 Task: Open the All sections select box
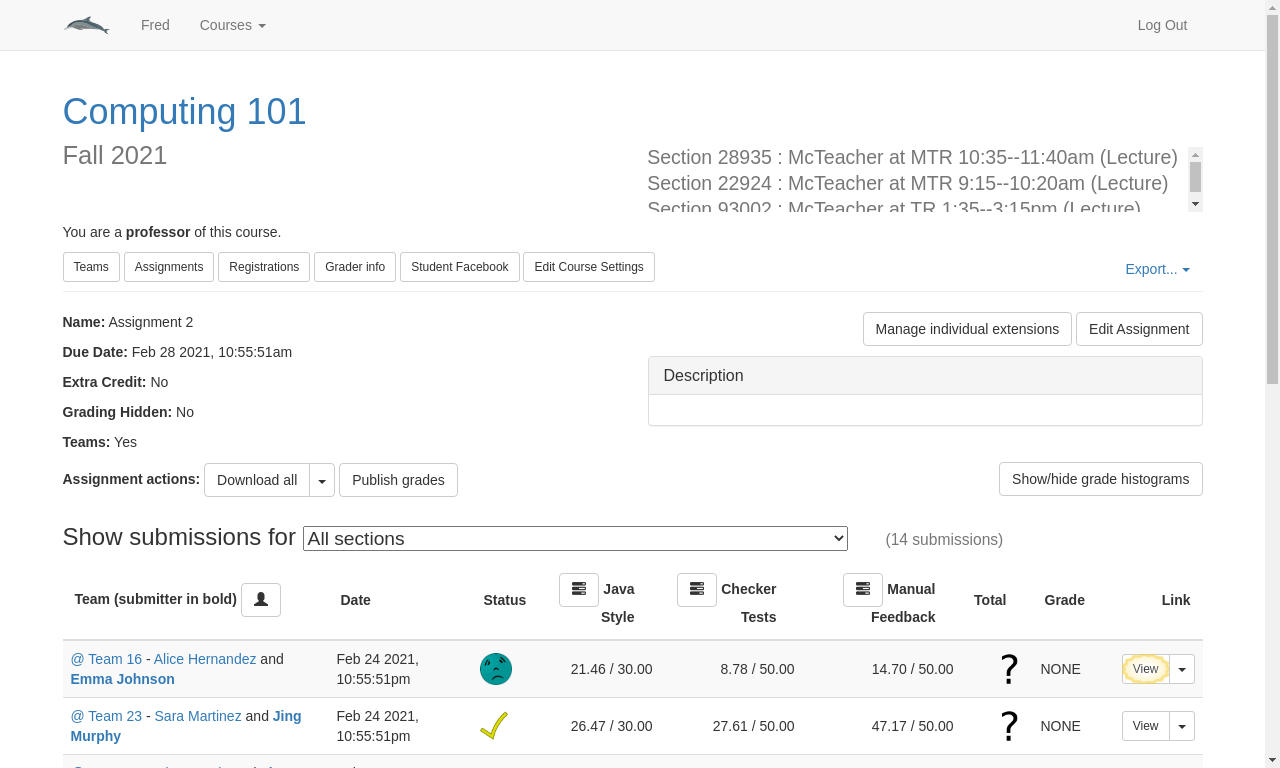click(575, 538)
